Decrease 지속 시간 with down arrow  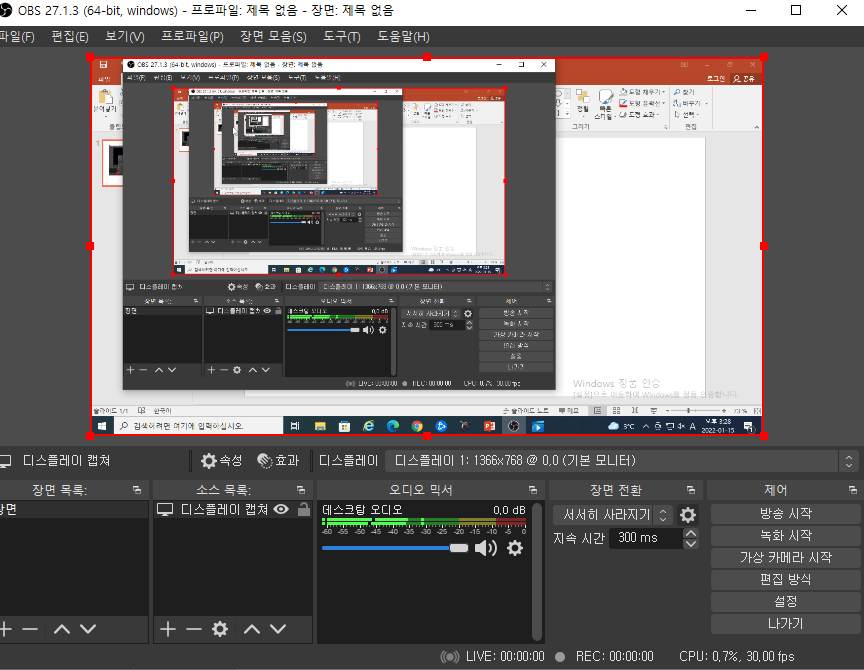coord(690,543)
